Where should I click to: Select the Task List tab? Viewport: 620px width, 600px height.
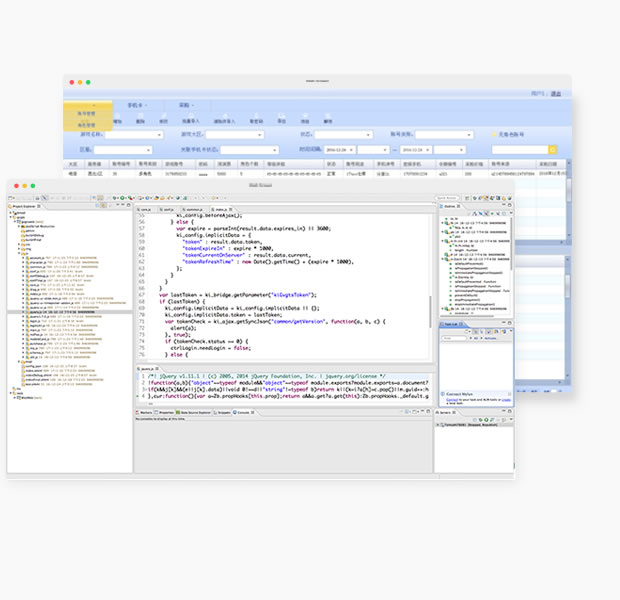tap(452, 324)
